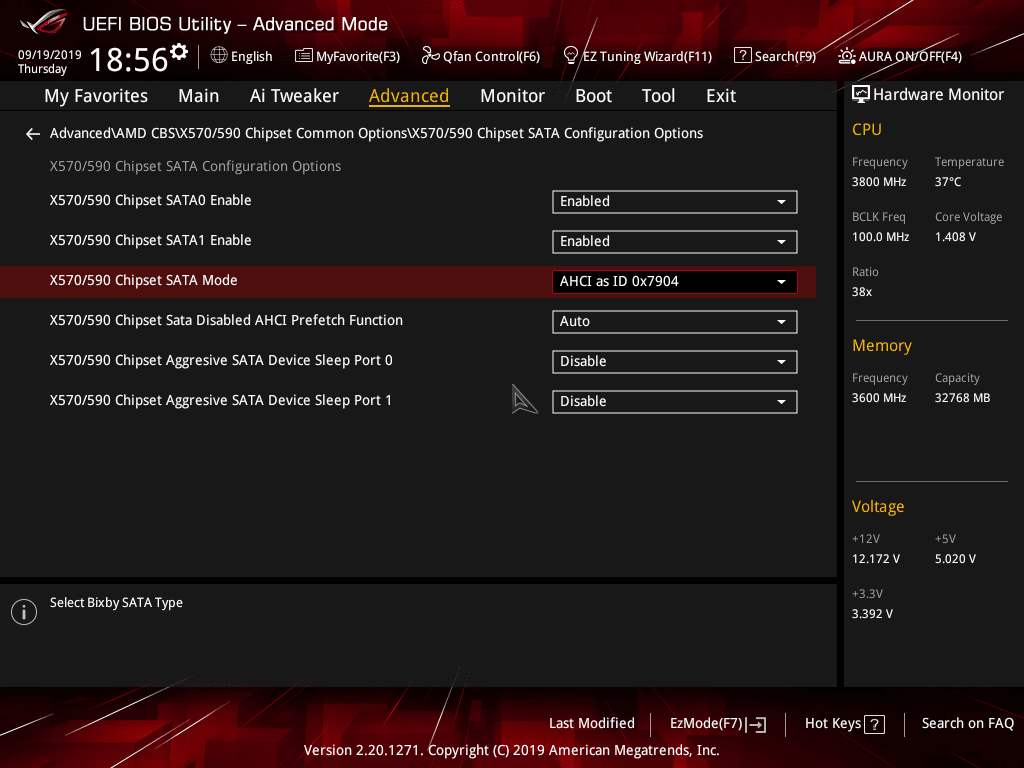
Task: Click +3.3V value 3.392 V
Action: pyautogui.click(x=872, y=614)
